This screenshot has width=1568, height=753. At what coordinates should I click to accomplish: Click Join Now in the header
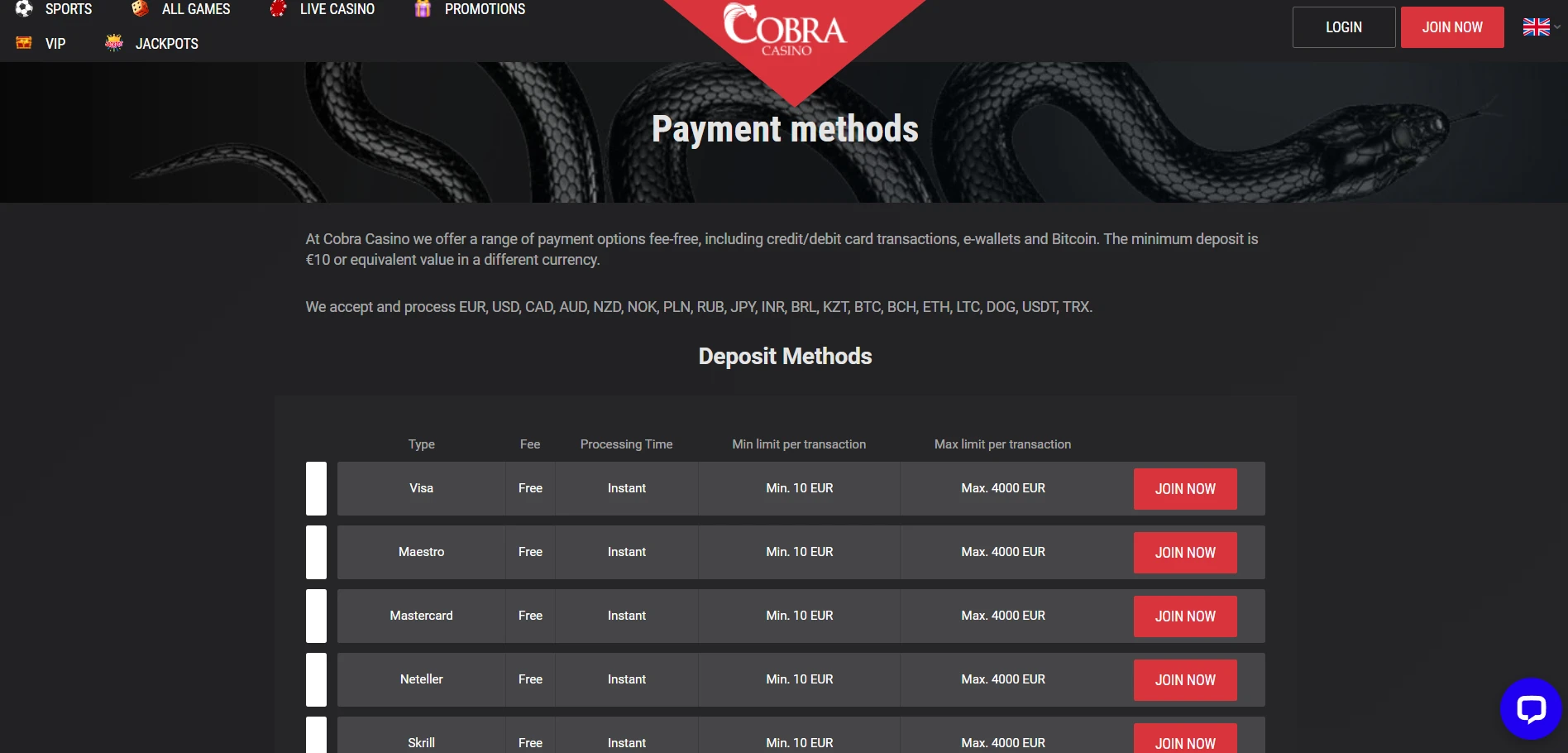coord(1452,27)
